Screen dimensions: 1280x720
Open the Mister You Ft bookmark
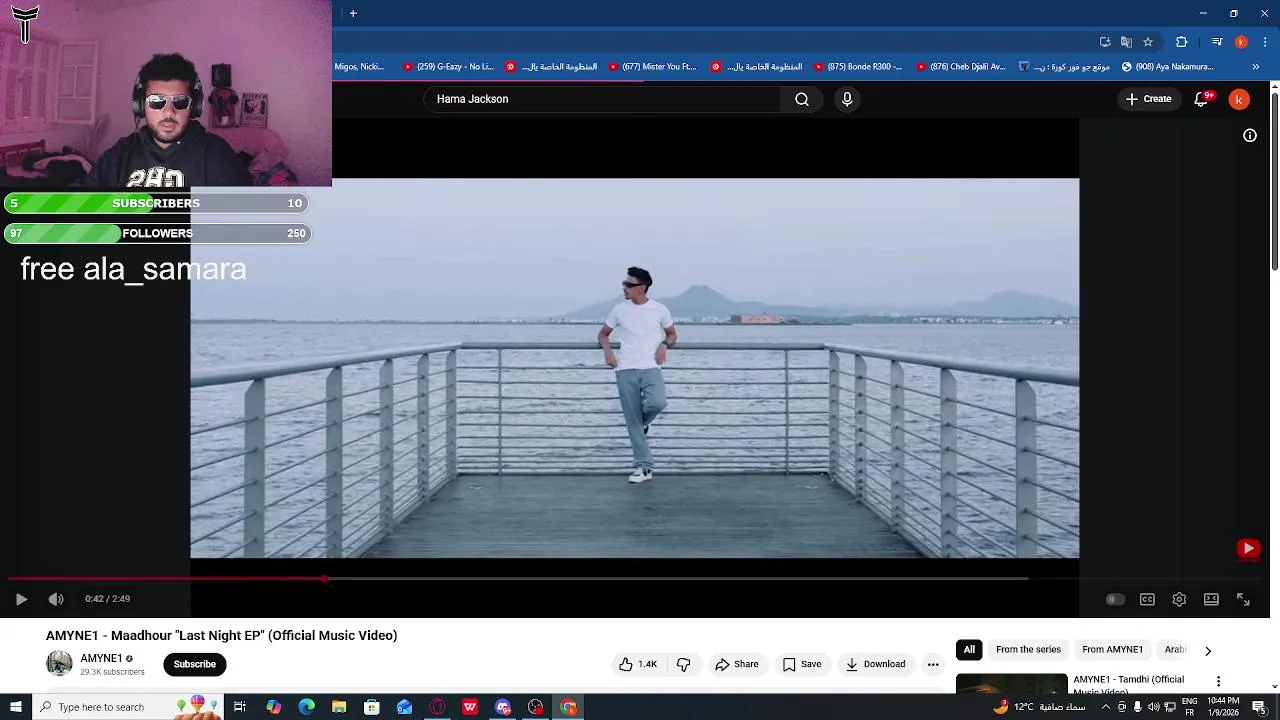click(653, 67)
